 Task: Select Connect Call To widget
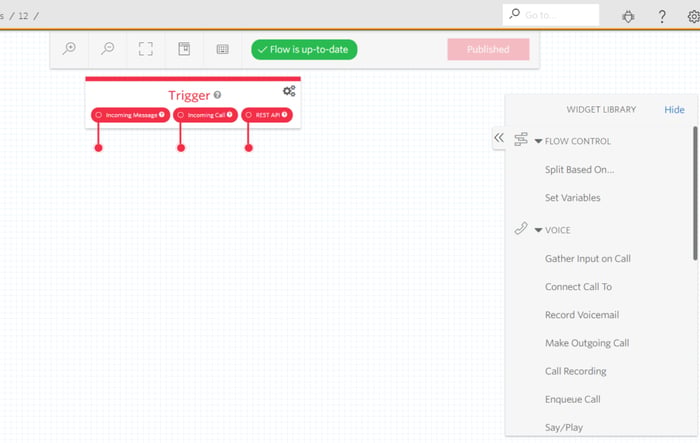(x=578, y=286)
